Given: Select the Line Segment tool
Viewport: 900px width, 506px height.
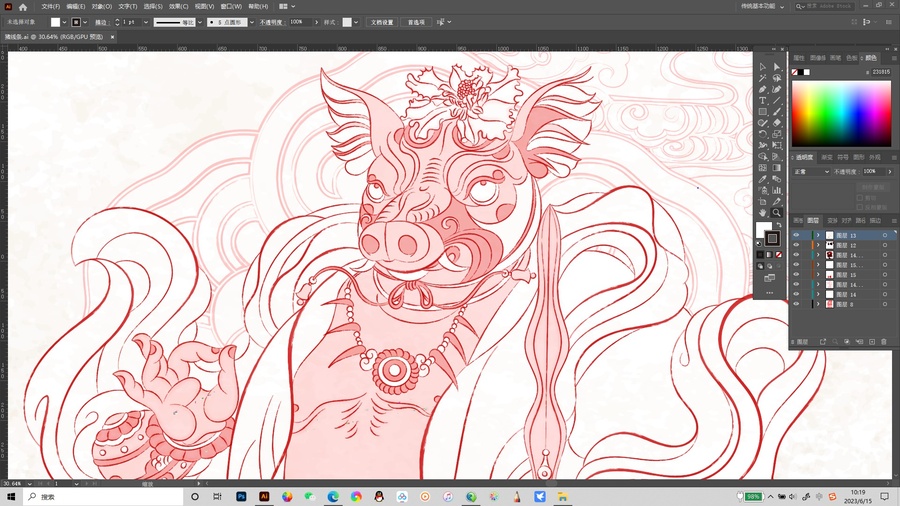Looking at the screenshot, I should point(777,100).
